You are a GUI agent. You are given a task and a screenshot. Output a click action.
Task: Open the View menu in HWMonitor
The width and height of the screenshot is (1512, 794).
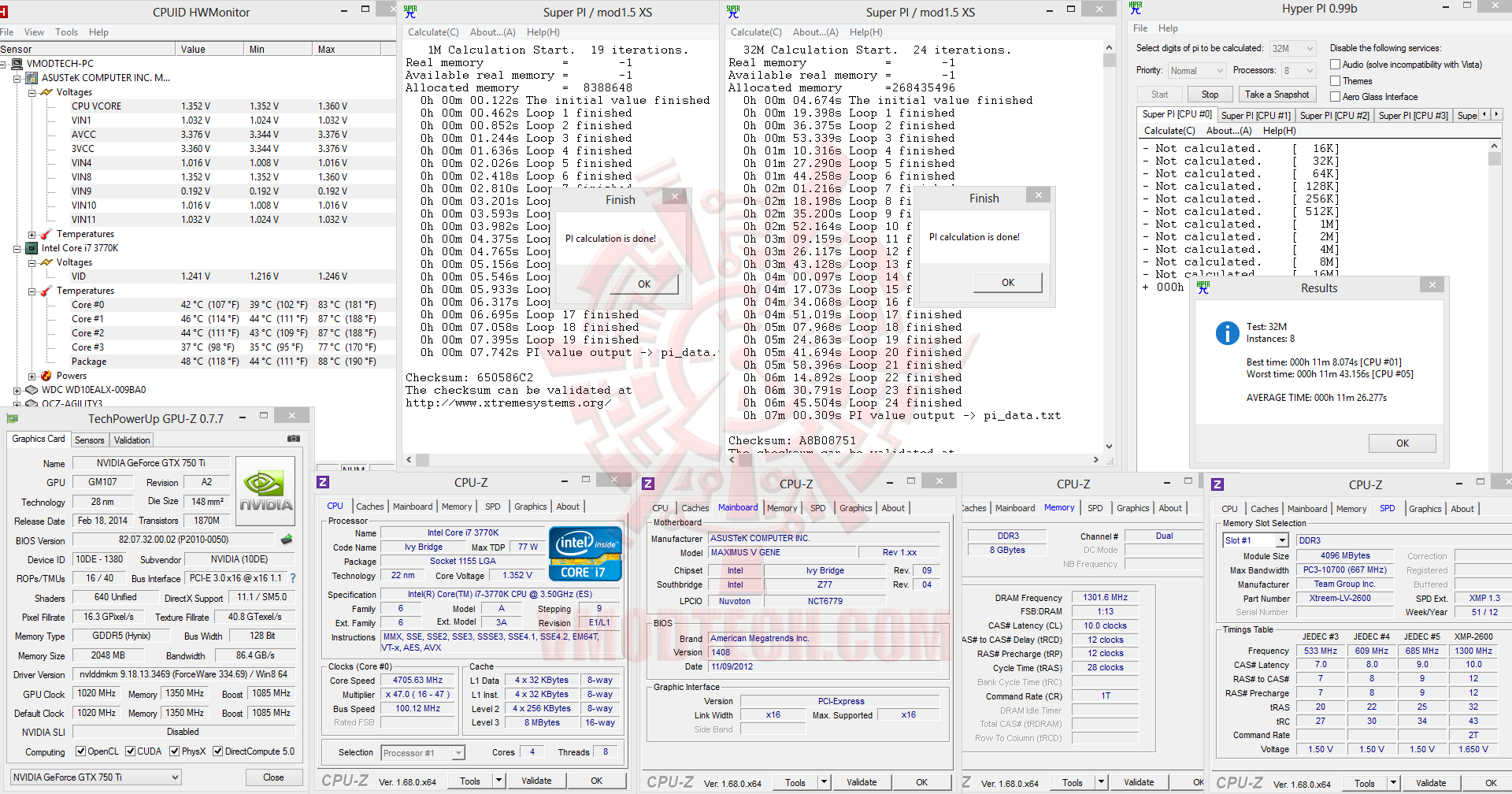pyautogui.click(x=34, y=32)
